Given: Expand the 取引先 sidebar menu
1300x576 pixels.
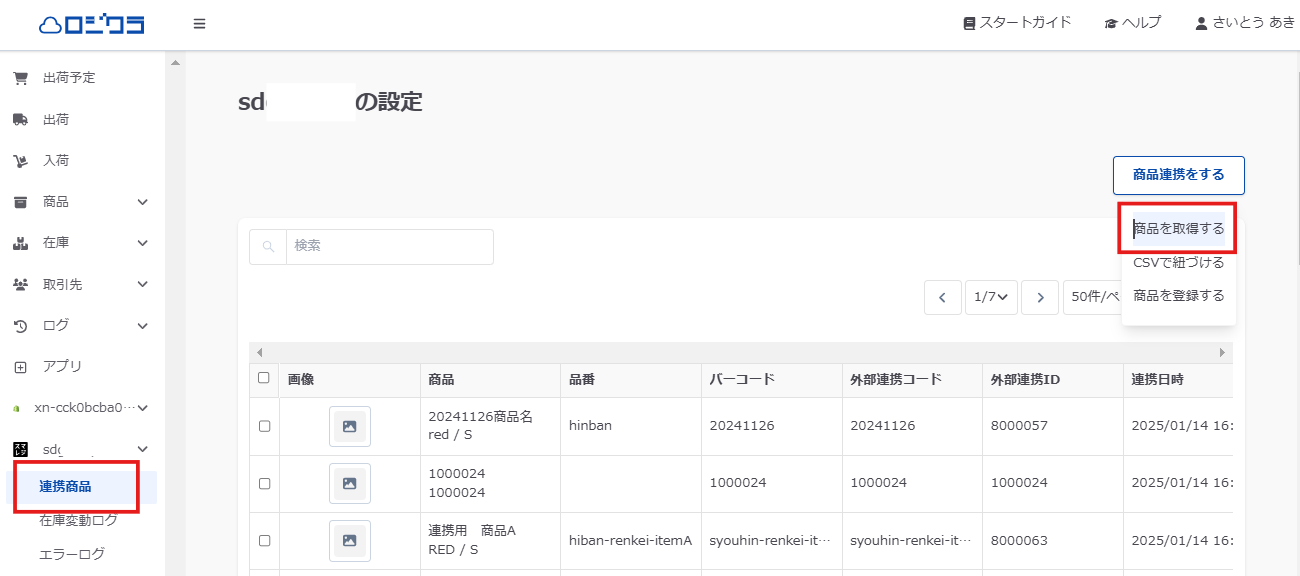Looking at the screenshot, I should [x=143, y=285].
